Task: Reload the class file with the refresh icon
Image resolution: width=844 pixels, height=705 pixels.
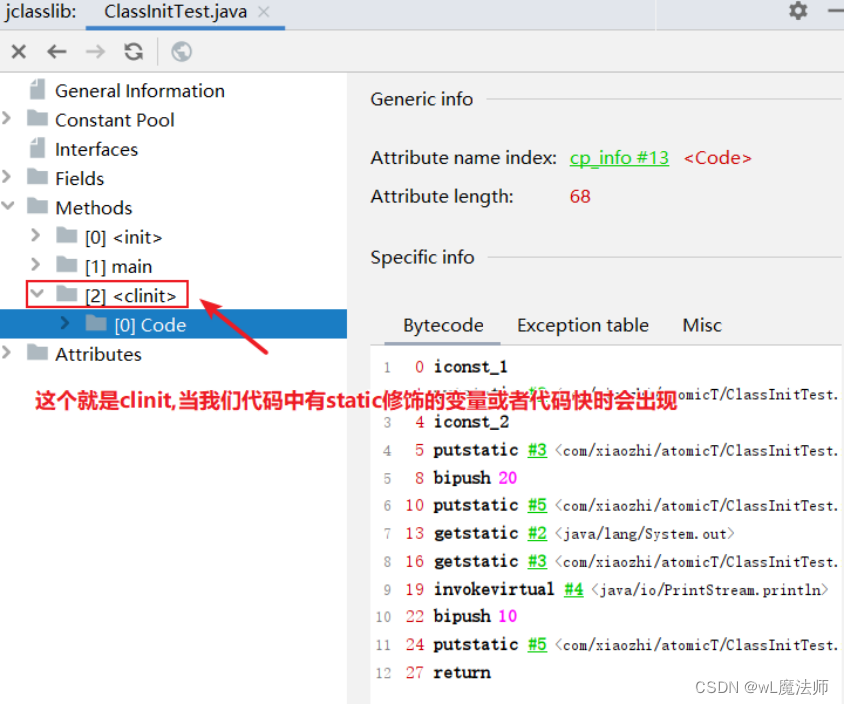Action: click(134, 51)
